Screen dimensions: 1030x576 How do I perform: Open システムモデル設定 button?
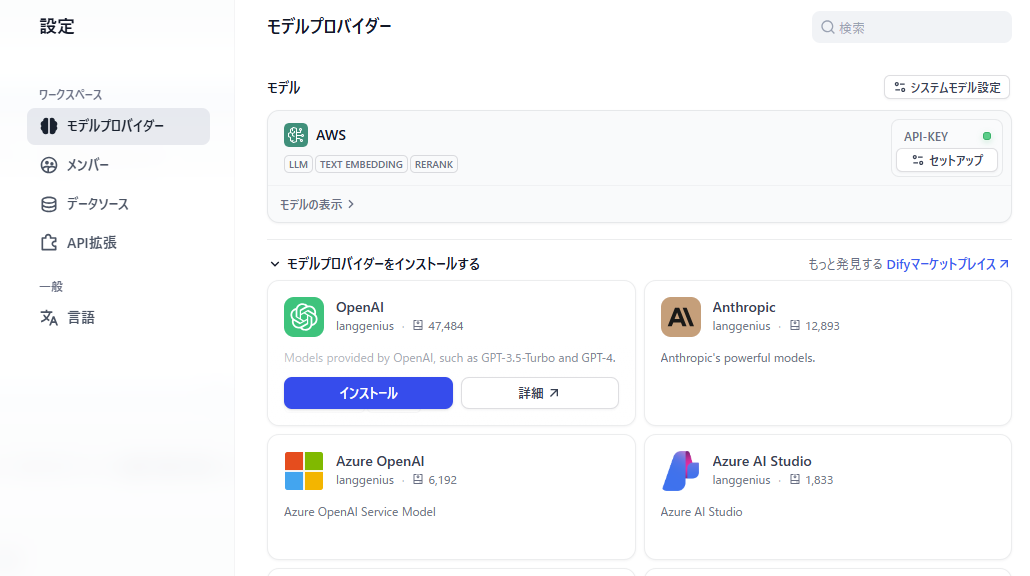(947, 87)
